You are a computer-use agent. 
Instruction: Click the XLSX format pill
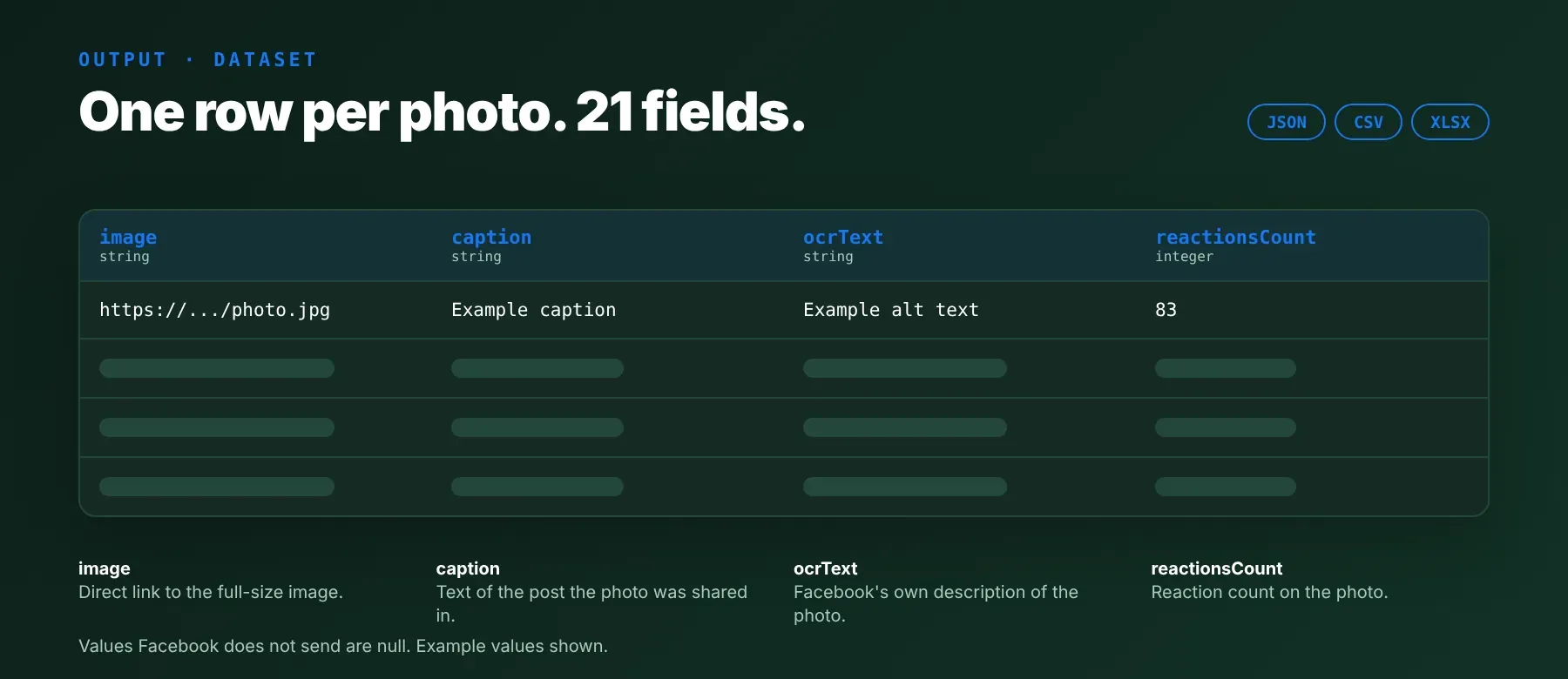point(1450,122)
